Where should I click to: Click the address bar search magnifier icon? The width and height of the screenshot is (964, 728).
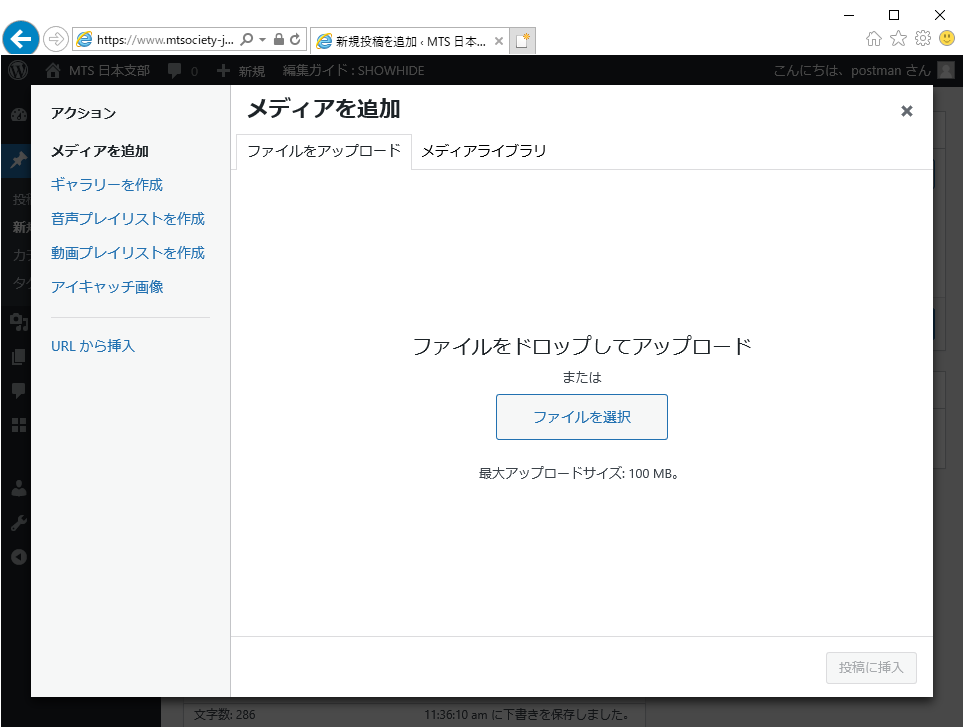[x=247, y=40]
